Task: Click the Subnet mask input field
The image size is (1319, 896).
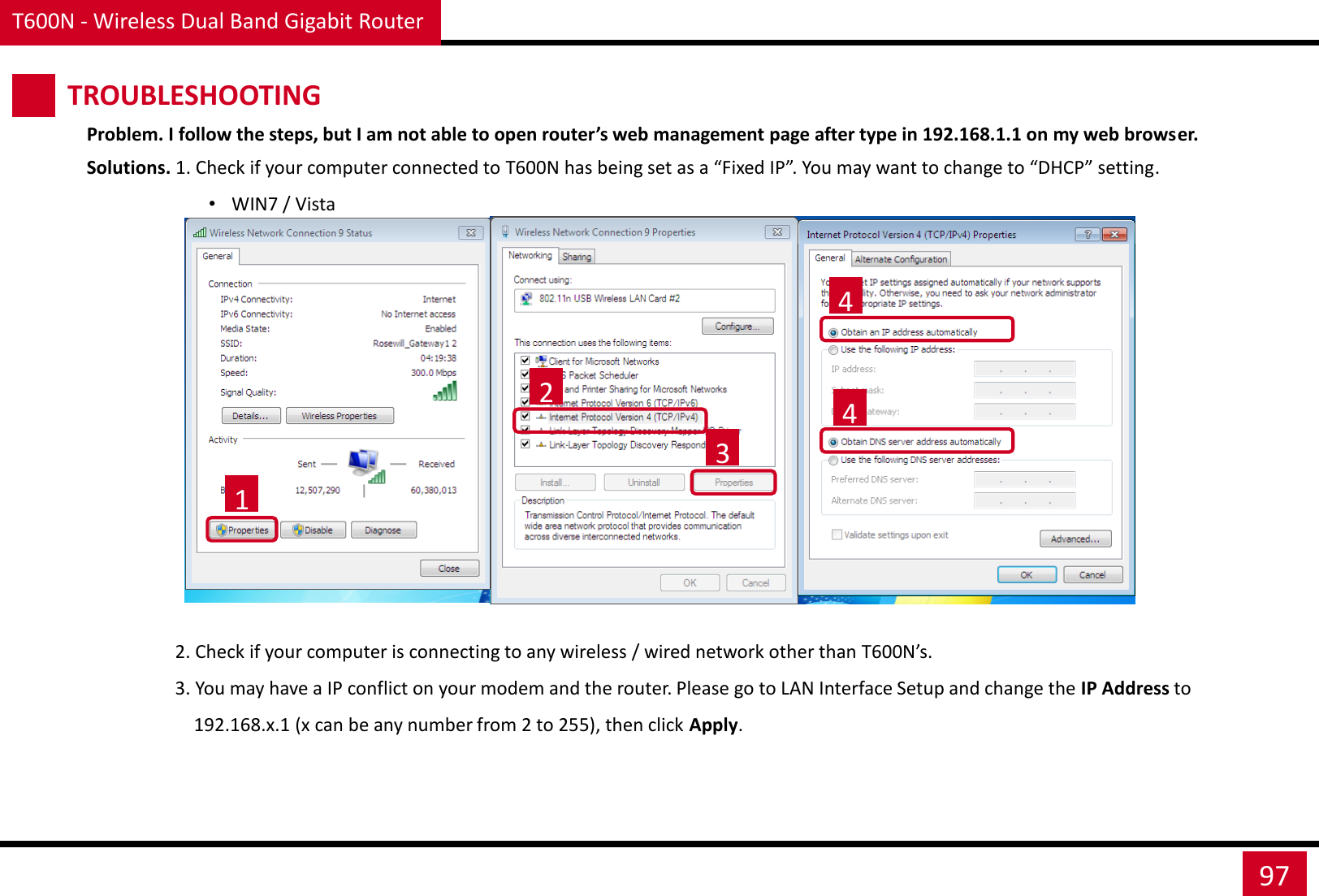Action: (x=1025, y=390)
